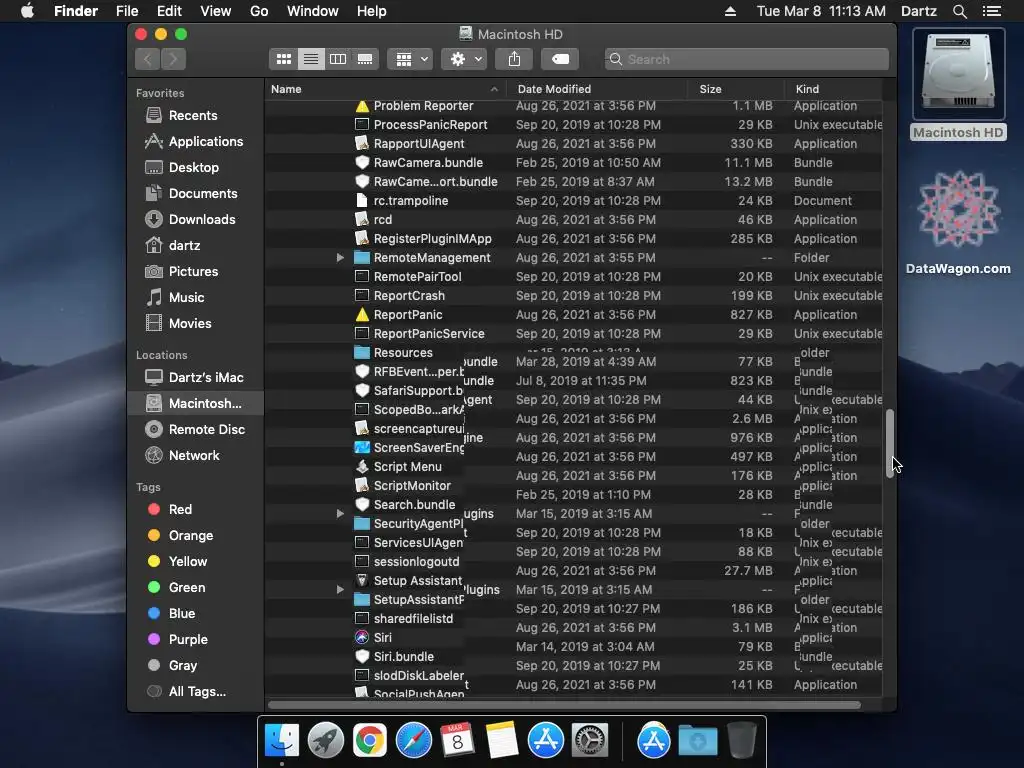Screen dimensions: 1024x768
Task: Switch to icon view in Finder toolbar
Action: (283, 59)
